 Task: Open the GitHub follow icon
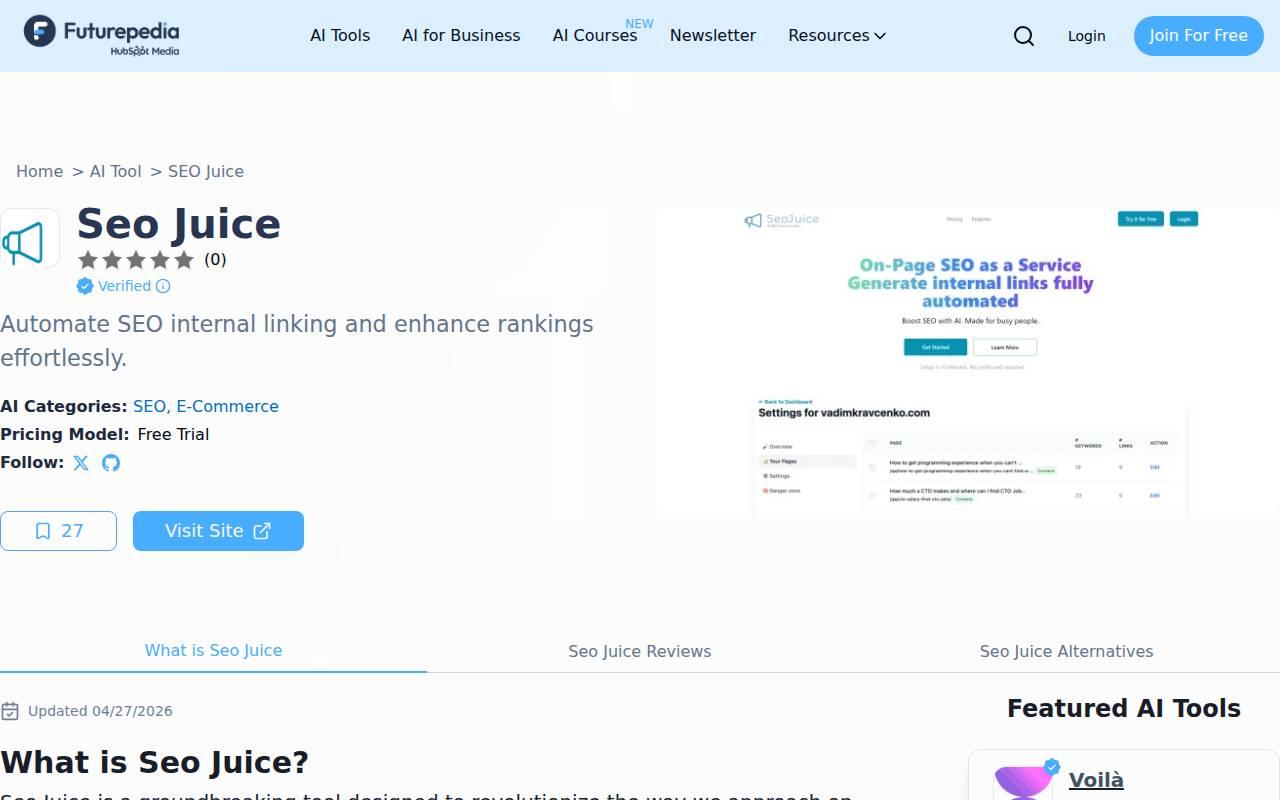coord(111,463)
